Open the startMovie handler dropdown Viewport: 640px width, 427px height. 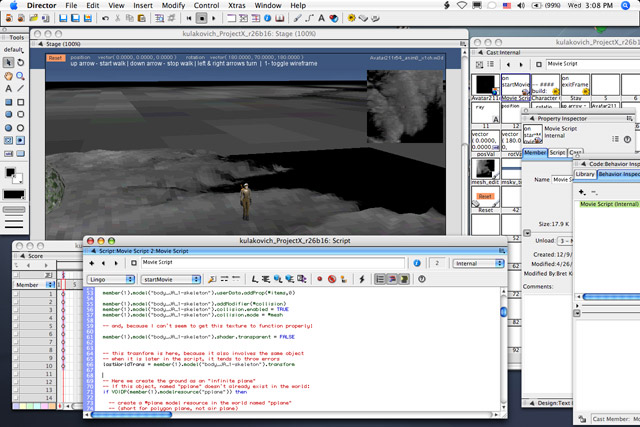coord(170,280)
